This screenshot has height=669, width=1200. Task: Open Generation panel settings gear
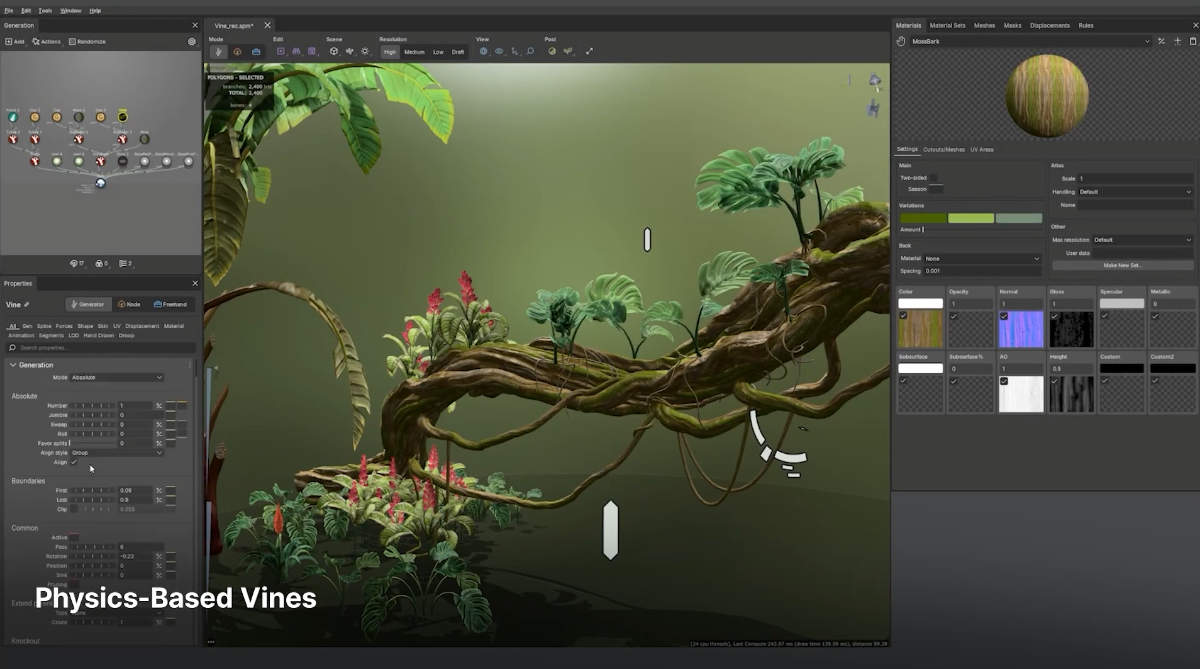click(x=192, y=42)
